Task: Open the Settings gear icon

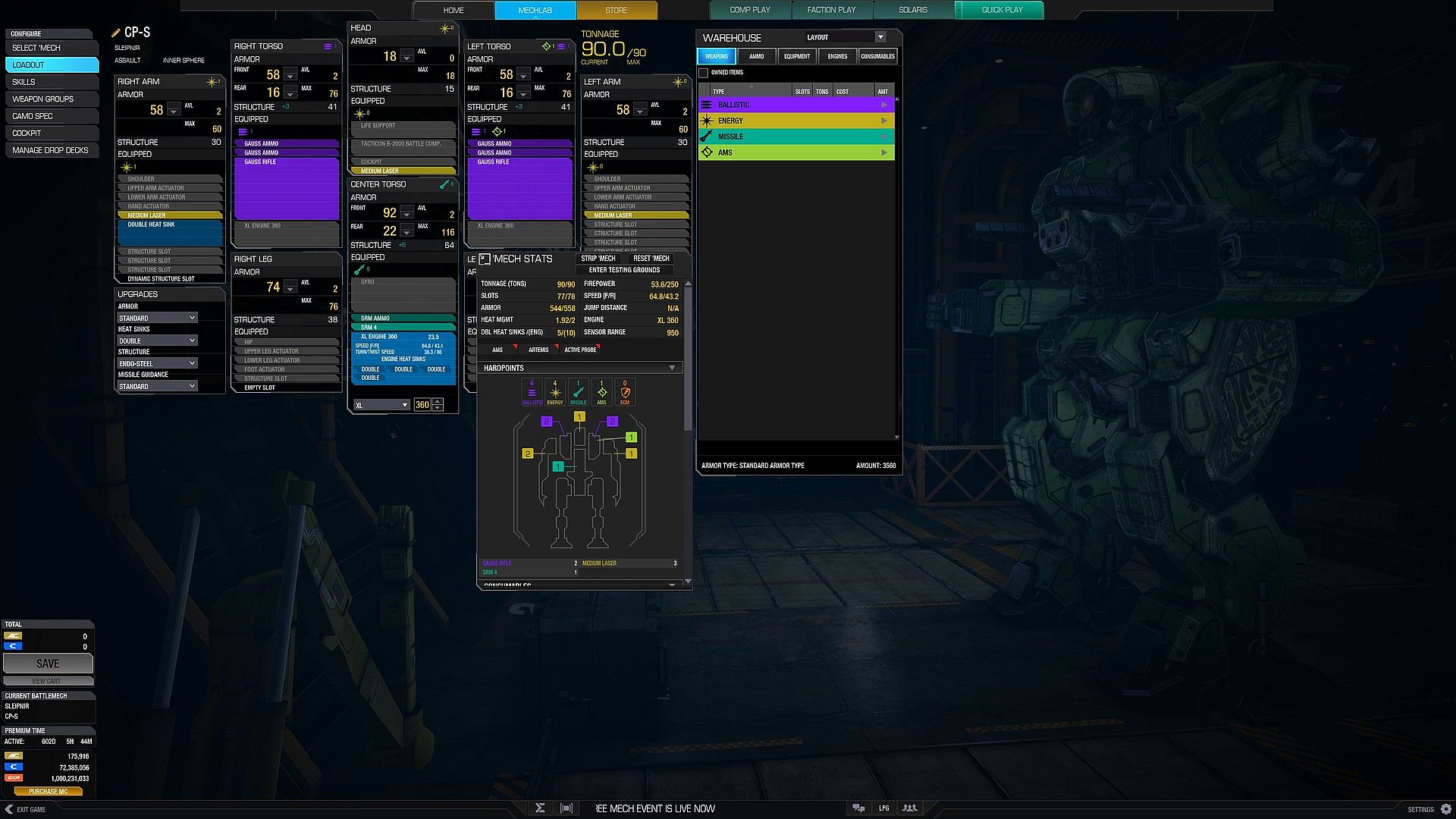Action: tap(1445, 809)
